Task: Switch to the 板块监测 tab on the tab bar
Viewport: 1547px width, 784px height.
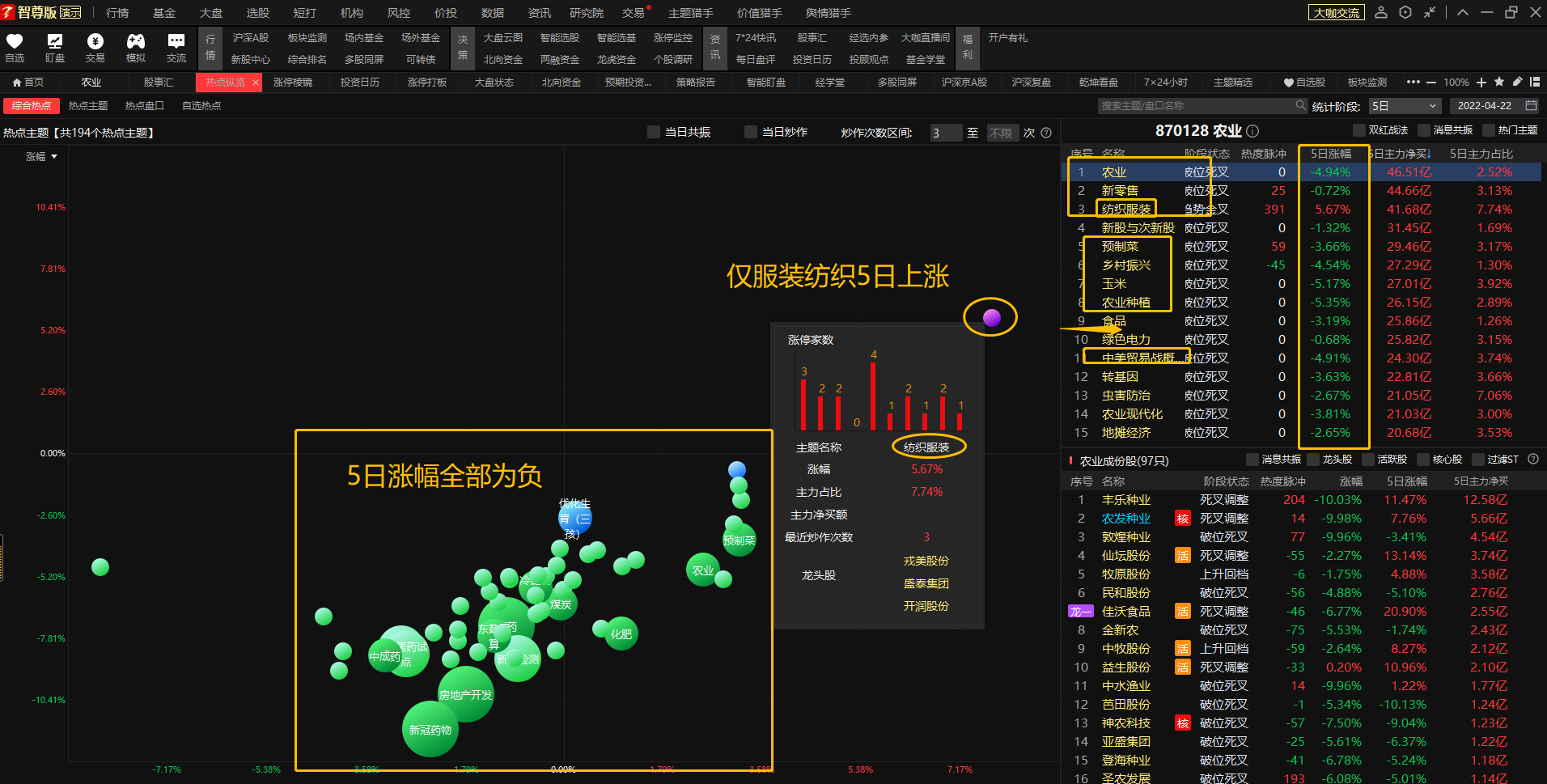Action: pos(1367,83)
